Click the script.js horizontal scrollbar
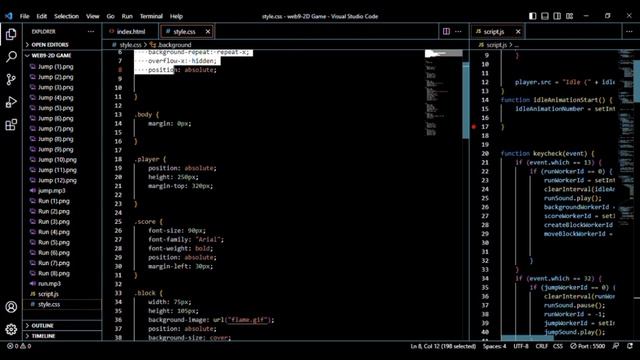 pos(527,338)
